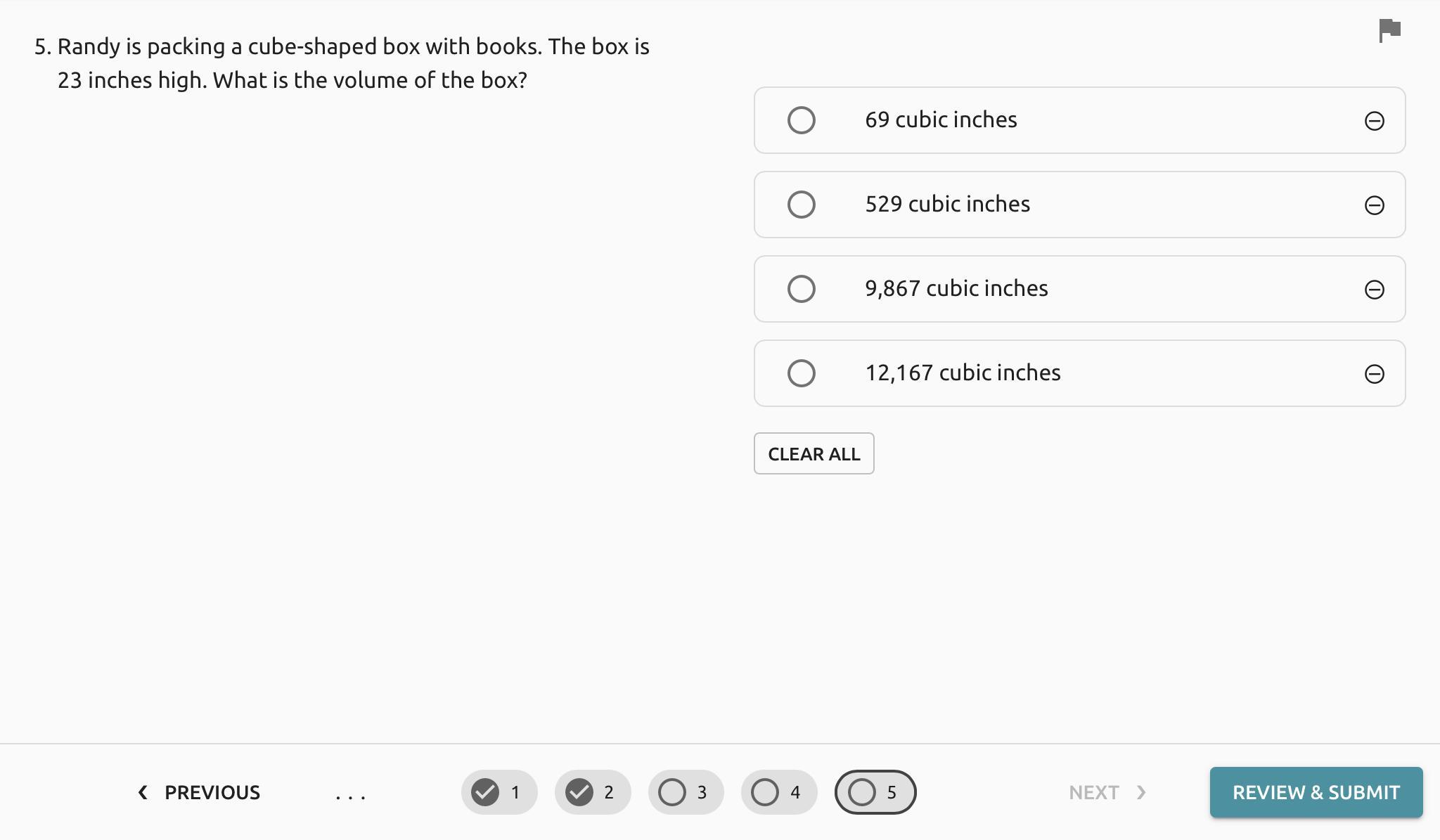The image size is (1440, 840).
Task: Click the left chevron beside PREVIOUS
Action: [143, 793]
